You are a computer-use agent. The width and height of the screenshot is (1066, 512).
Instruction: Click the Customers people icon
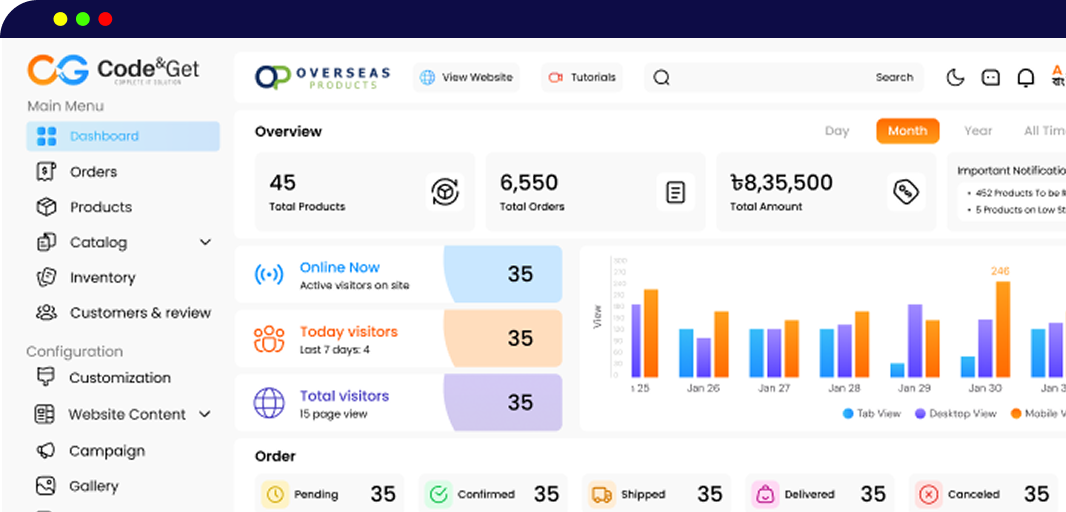pos(46,313)
